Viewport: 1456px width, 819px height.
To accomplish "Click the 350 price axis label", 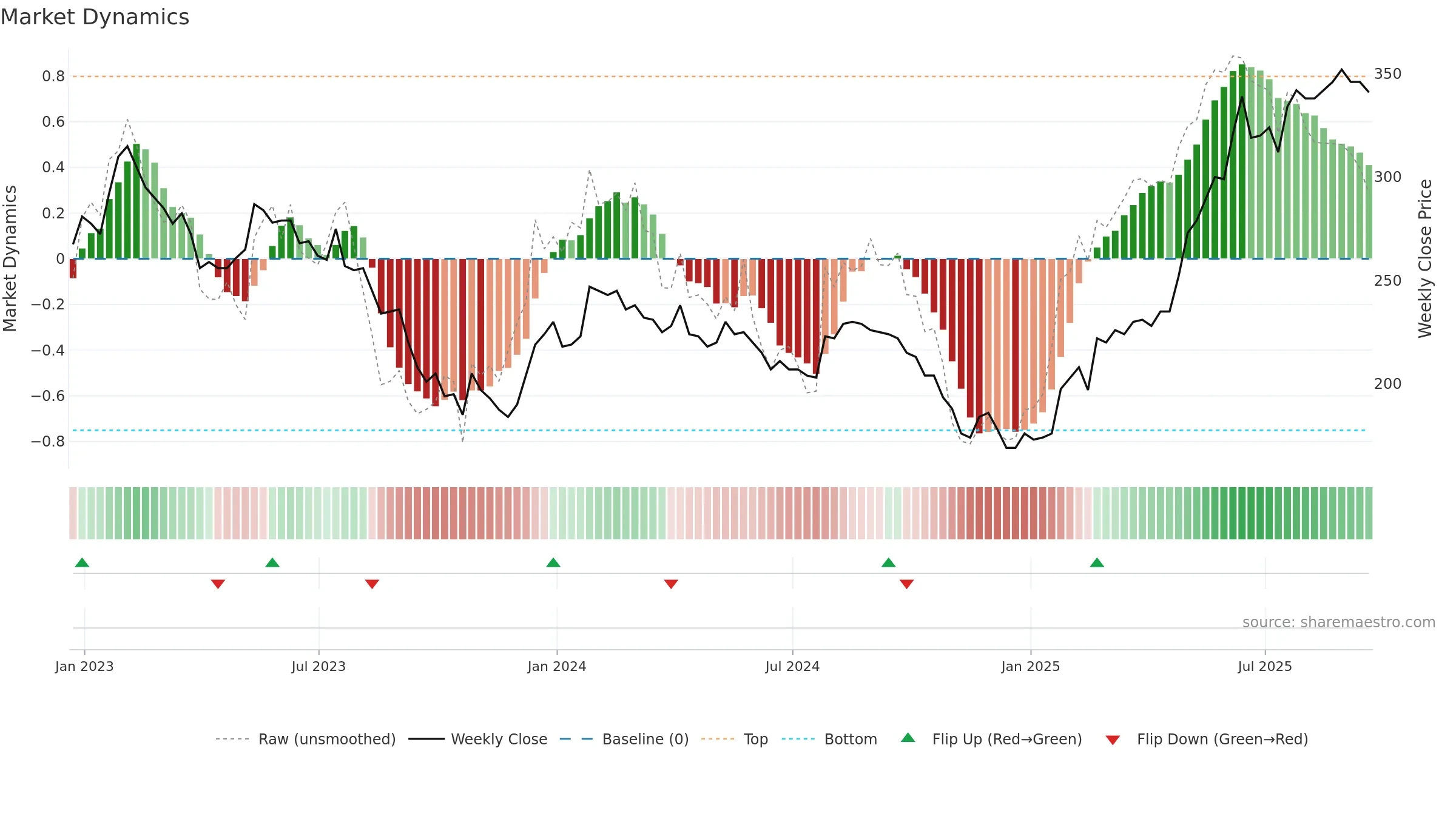I will tap(1388, 74).
